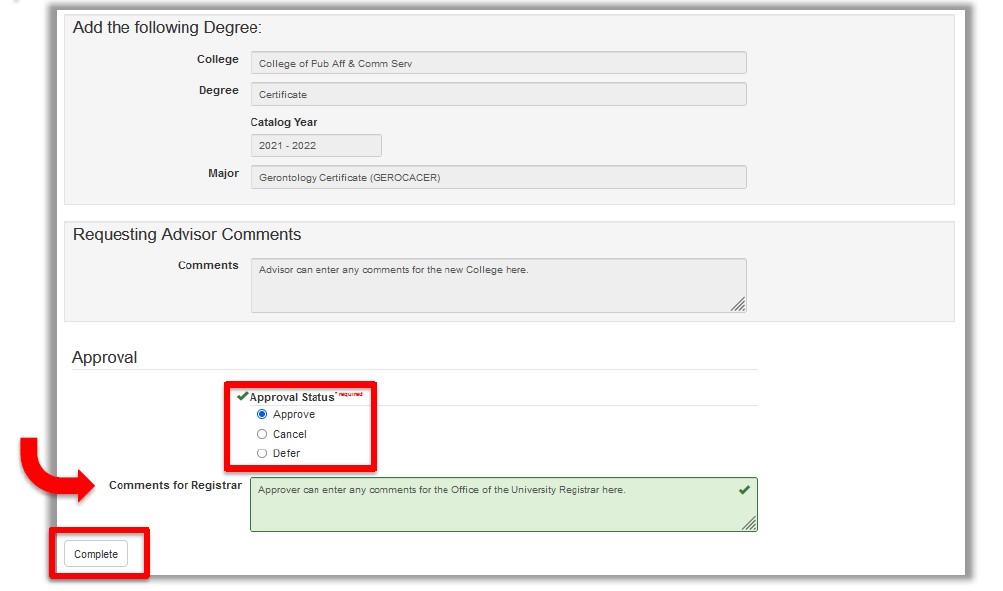Choose the Cancel approval status option
Image resolution: width=1003 pixels, height=591 pixels.
262,434
